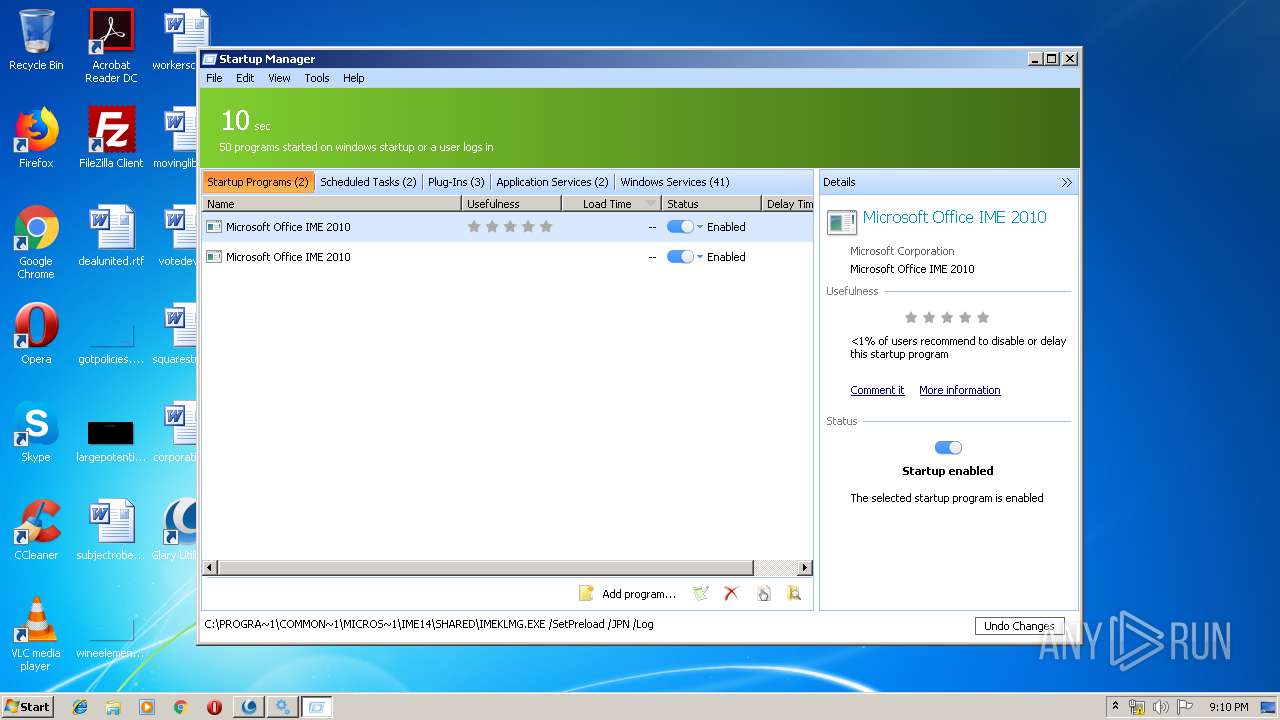
Task: Click Microsoft Office IME 2010 title in Details
Action: pyautogui.click(x=955, y=217)
